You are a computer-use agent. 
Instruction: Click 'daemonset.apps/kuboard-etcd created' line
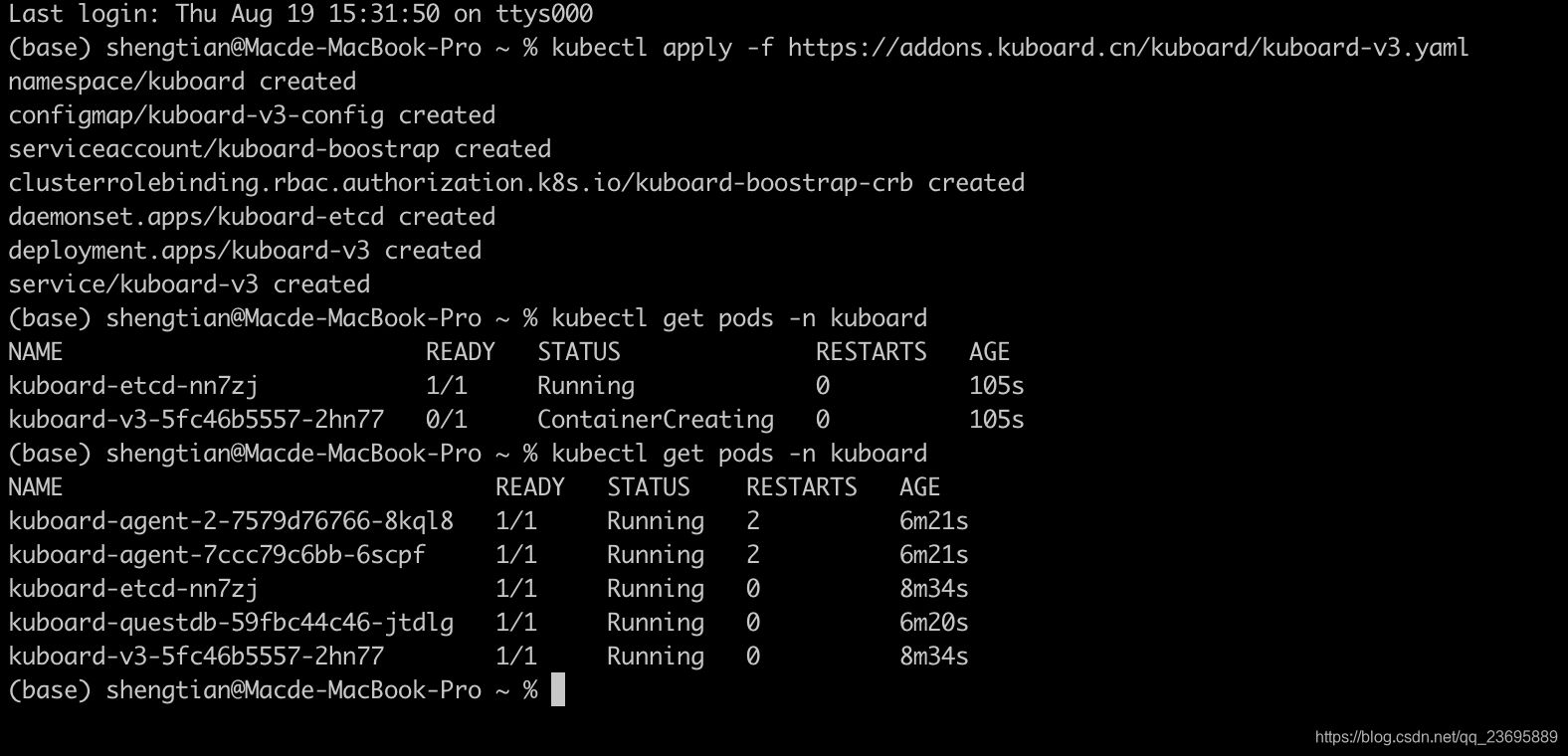[252, 217]
